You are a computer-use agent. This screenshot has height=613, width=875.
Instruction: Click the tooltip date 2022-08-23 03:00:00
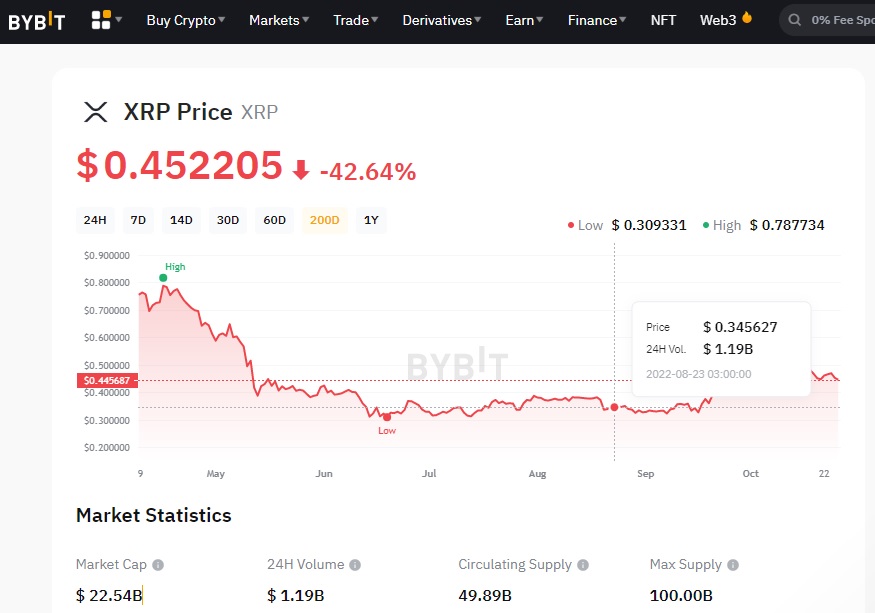(x=699, y=374)
